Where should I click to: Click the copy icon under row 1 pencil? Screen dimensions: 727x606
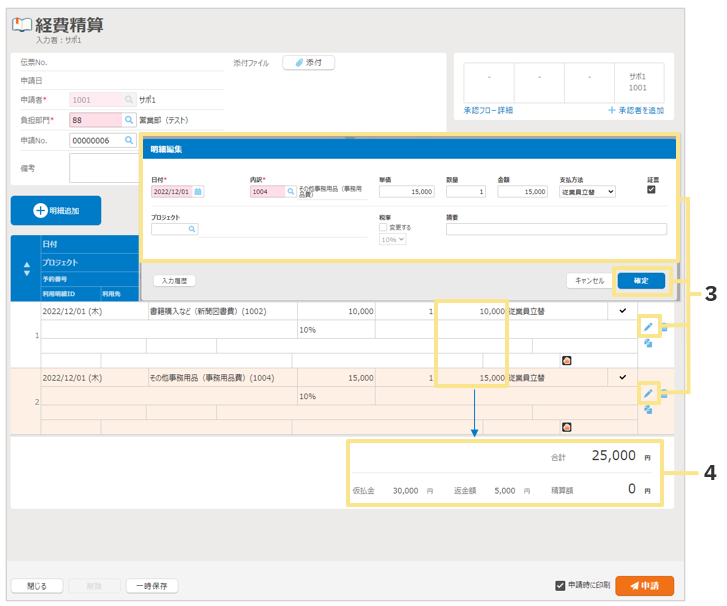648,343
